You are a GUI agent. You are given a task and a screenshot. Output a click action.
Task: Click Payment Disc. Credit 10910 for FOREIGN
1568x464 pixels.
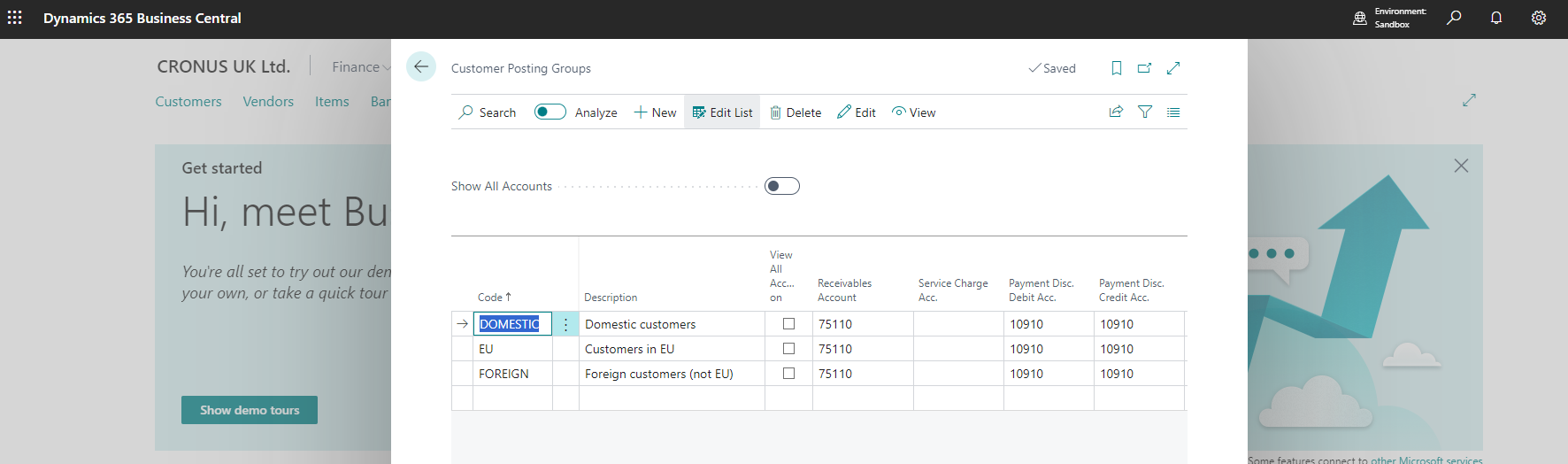[x=1139, y=374]
